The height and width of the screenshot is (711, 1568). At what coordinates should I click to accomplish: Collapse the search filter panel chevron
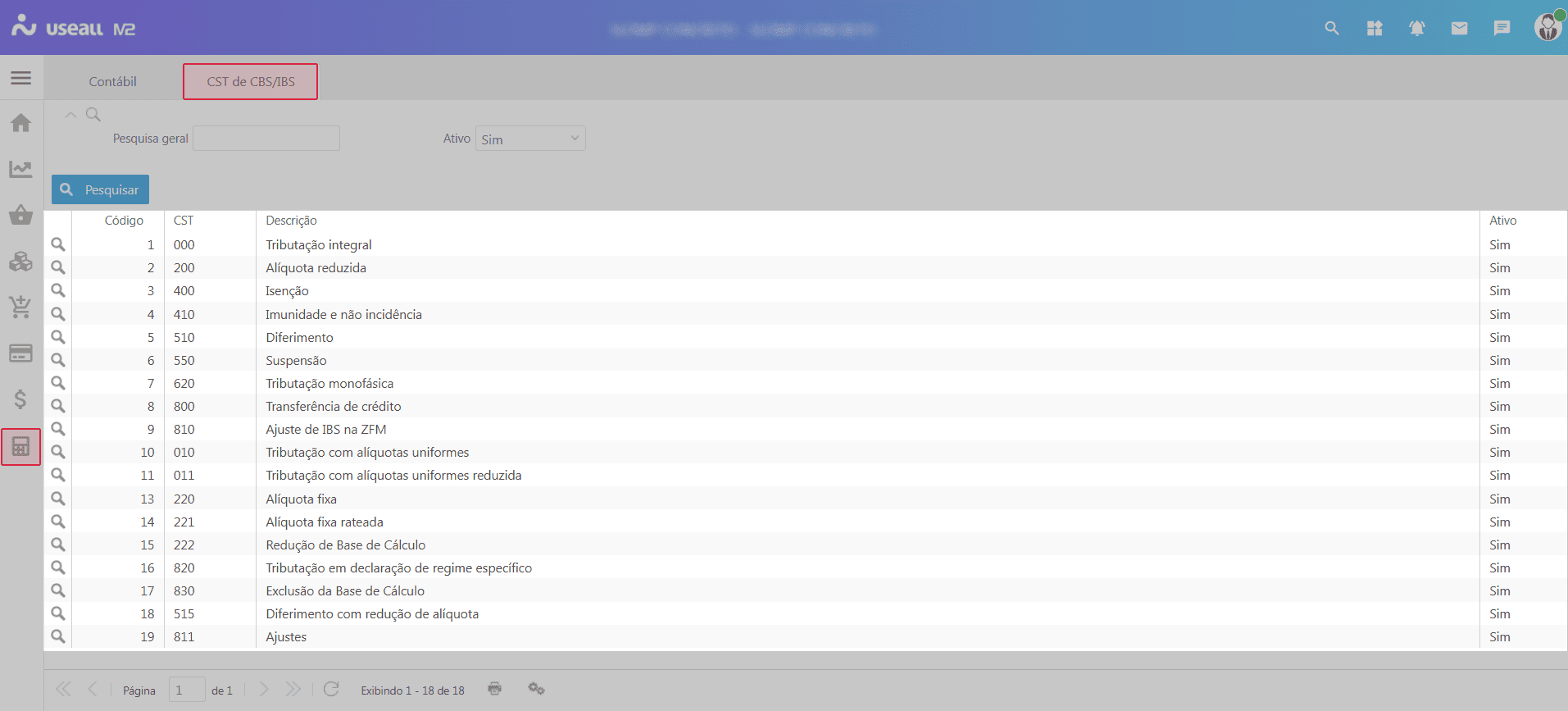pos(71,115)
